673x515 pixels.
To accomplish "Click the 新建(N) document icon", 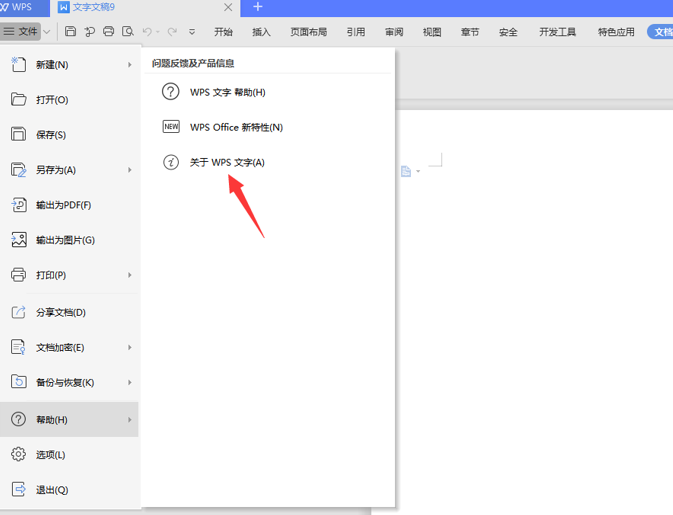I will (x=18, y=64).
